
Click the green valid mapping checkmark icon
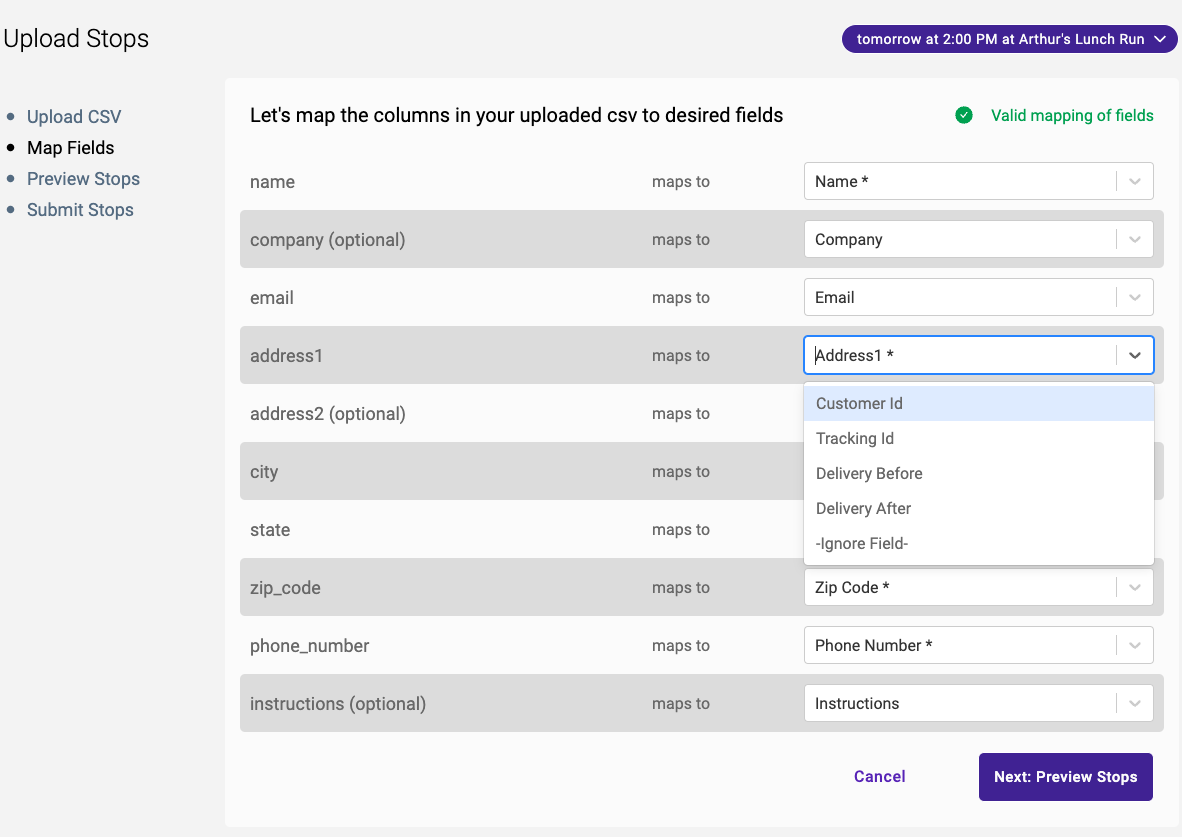coord(963,115)
